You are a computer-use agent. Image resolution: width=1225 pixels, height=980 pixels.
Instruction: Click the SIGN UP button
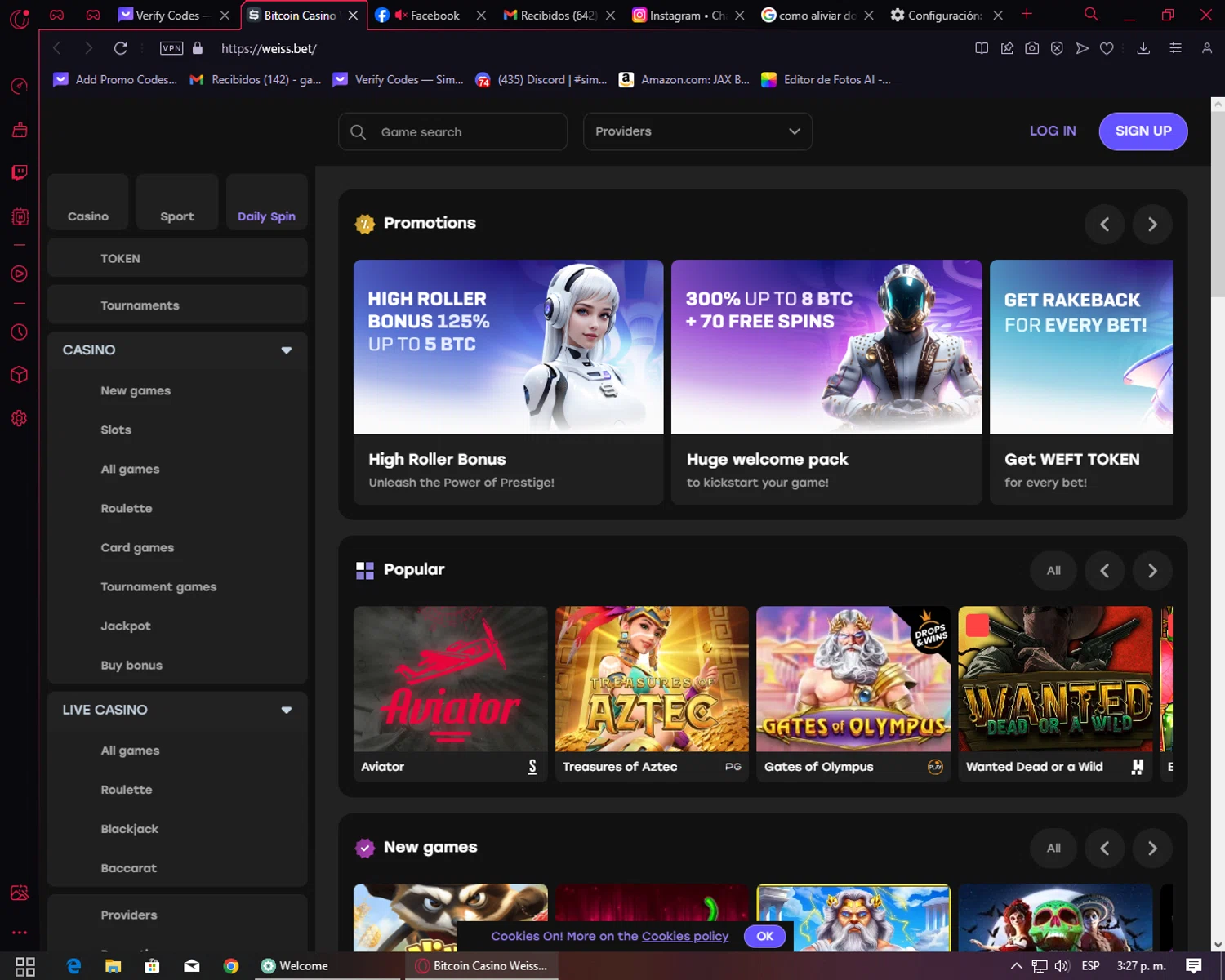click(x=1143, y=131)
